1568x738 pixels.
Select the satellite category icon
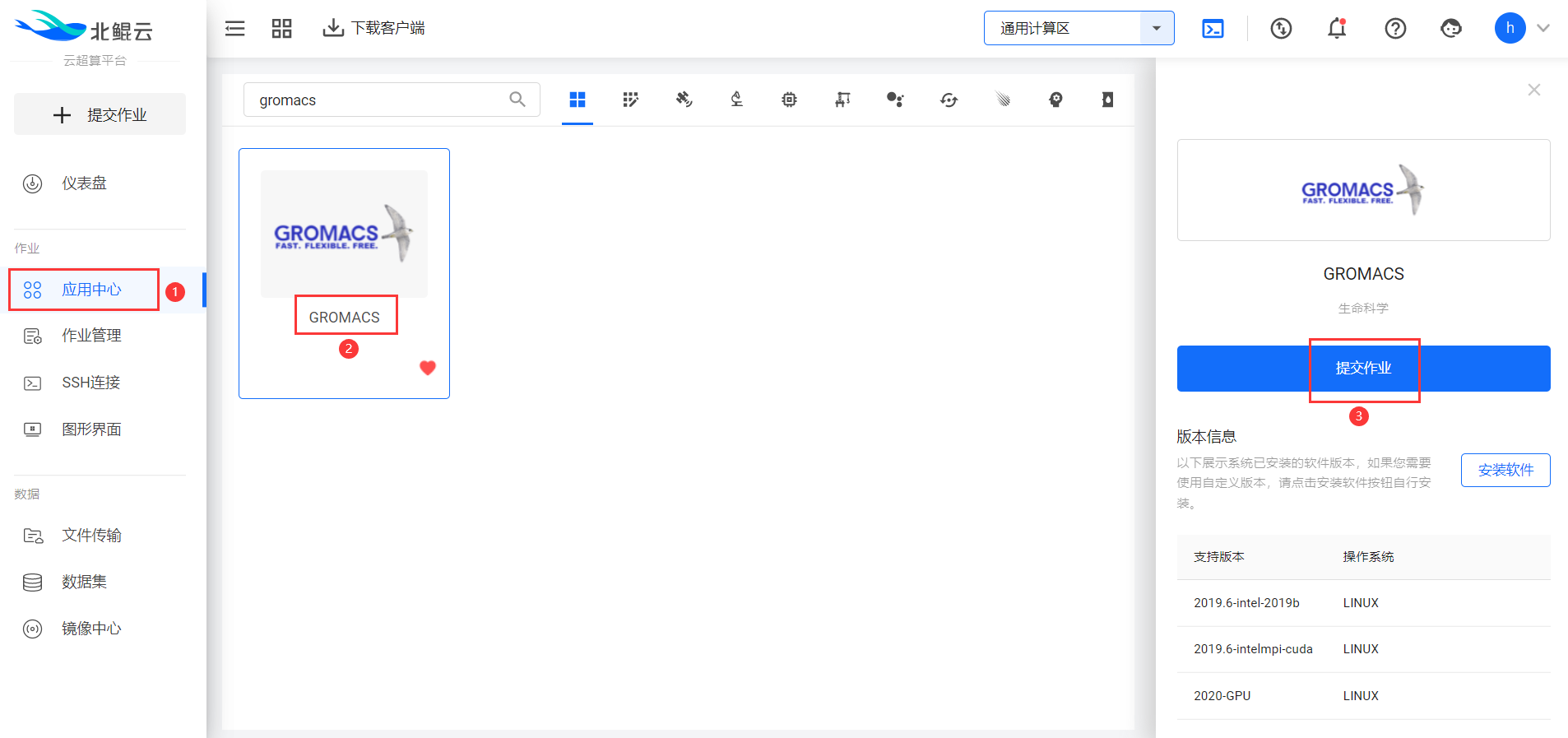click(684, 100)
